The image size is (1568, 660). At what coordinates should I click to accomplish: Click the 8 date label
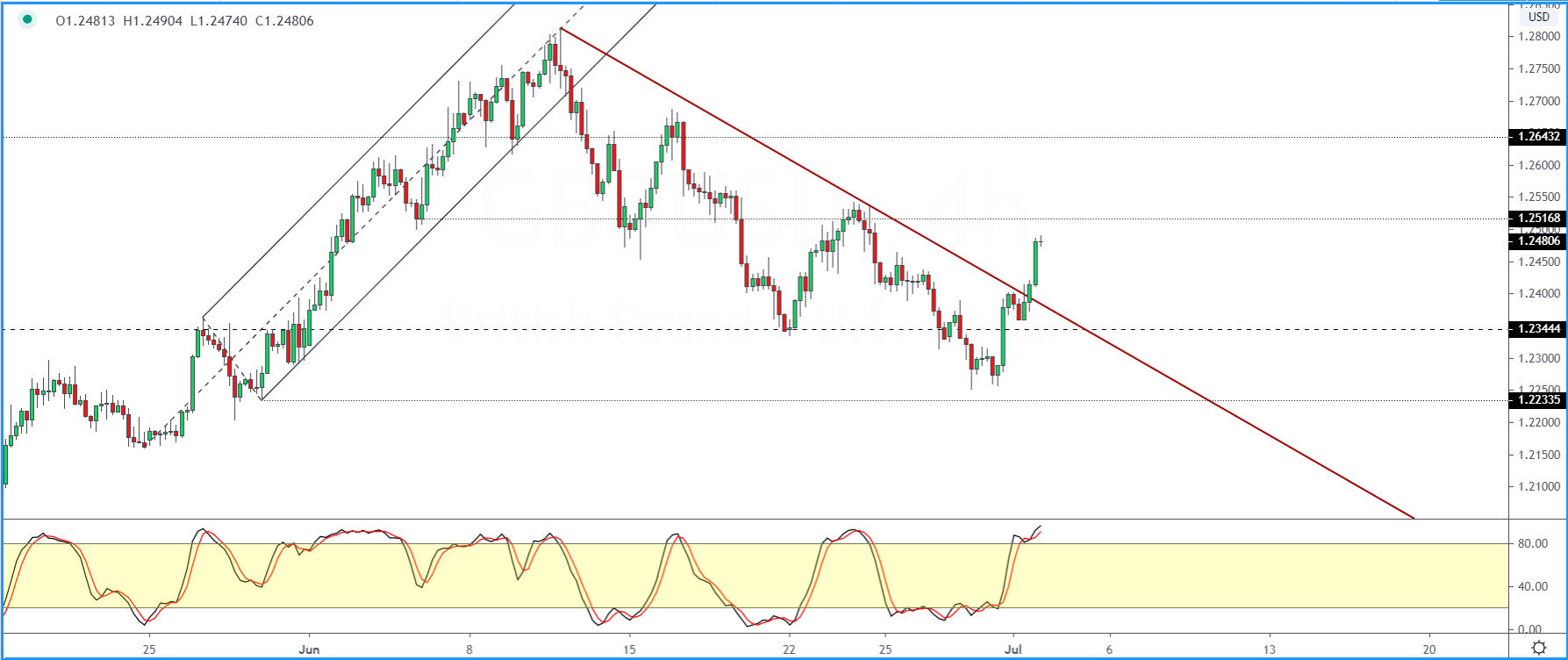tap(469, 649)
